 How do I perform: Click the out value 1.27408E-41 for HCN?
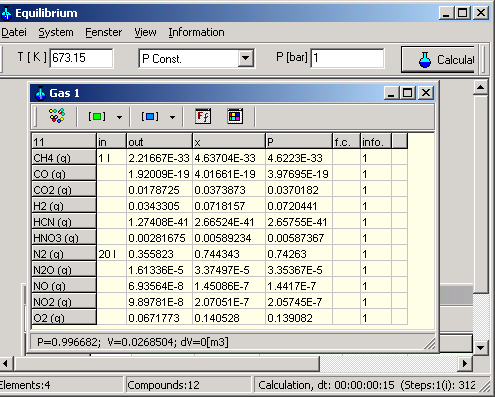click(159, 222)
